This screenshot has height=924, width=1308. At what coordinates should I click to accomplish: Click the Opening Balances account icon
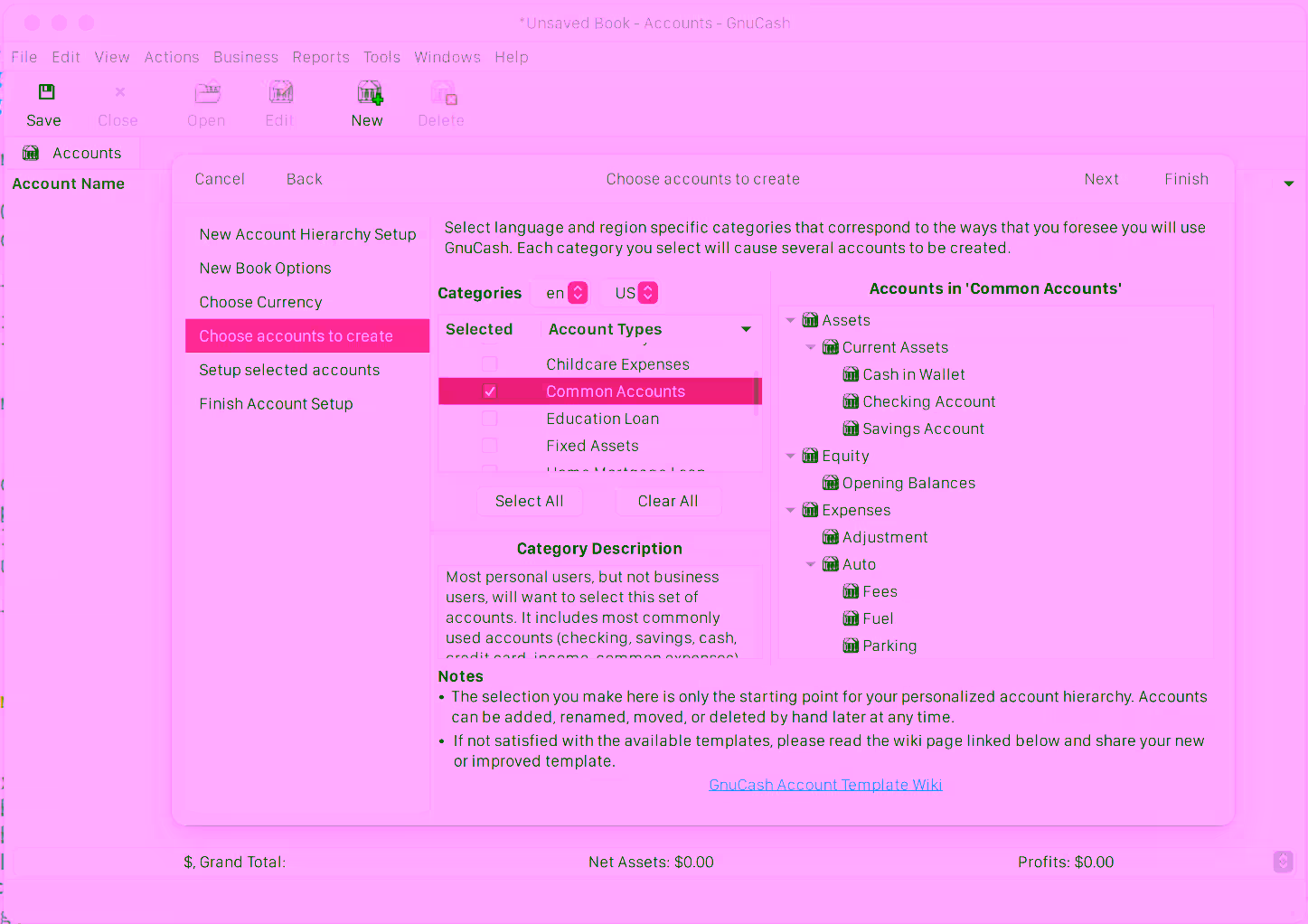pyautogui.click(x=830, y=483)
